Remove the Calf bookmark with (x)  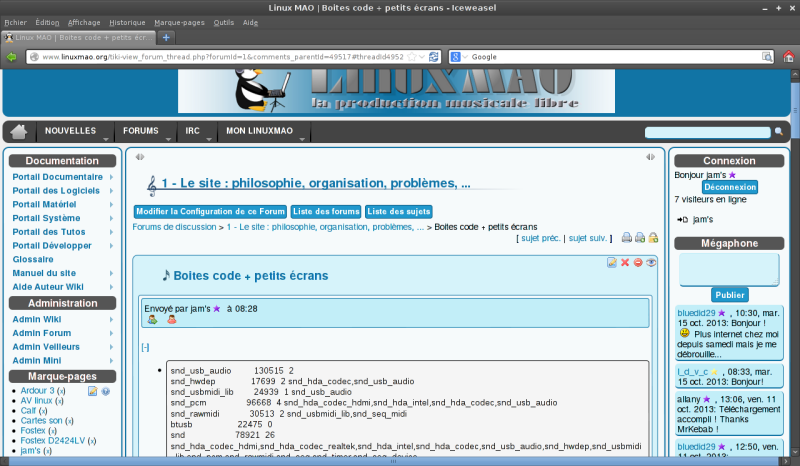click(43, 411)
